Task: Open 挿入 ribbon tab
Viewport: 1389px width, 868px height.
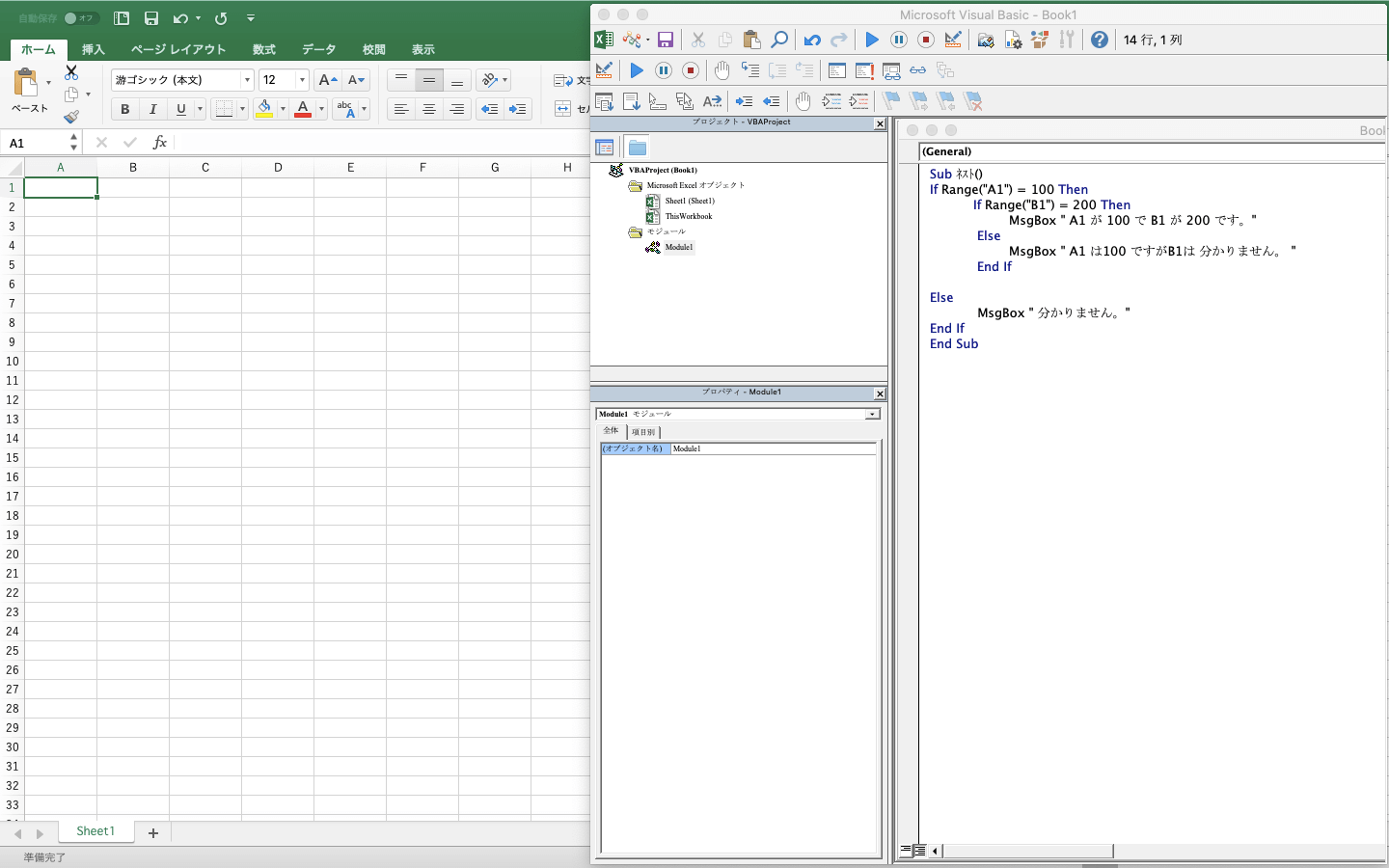Action: [x=94, y=49]
